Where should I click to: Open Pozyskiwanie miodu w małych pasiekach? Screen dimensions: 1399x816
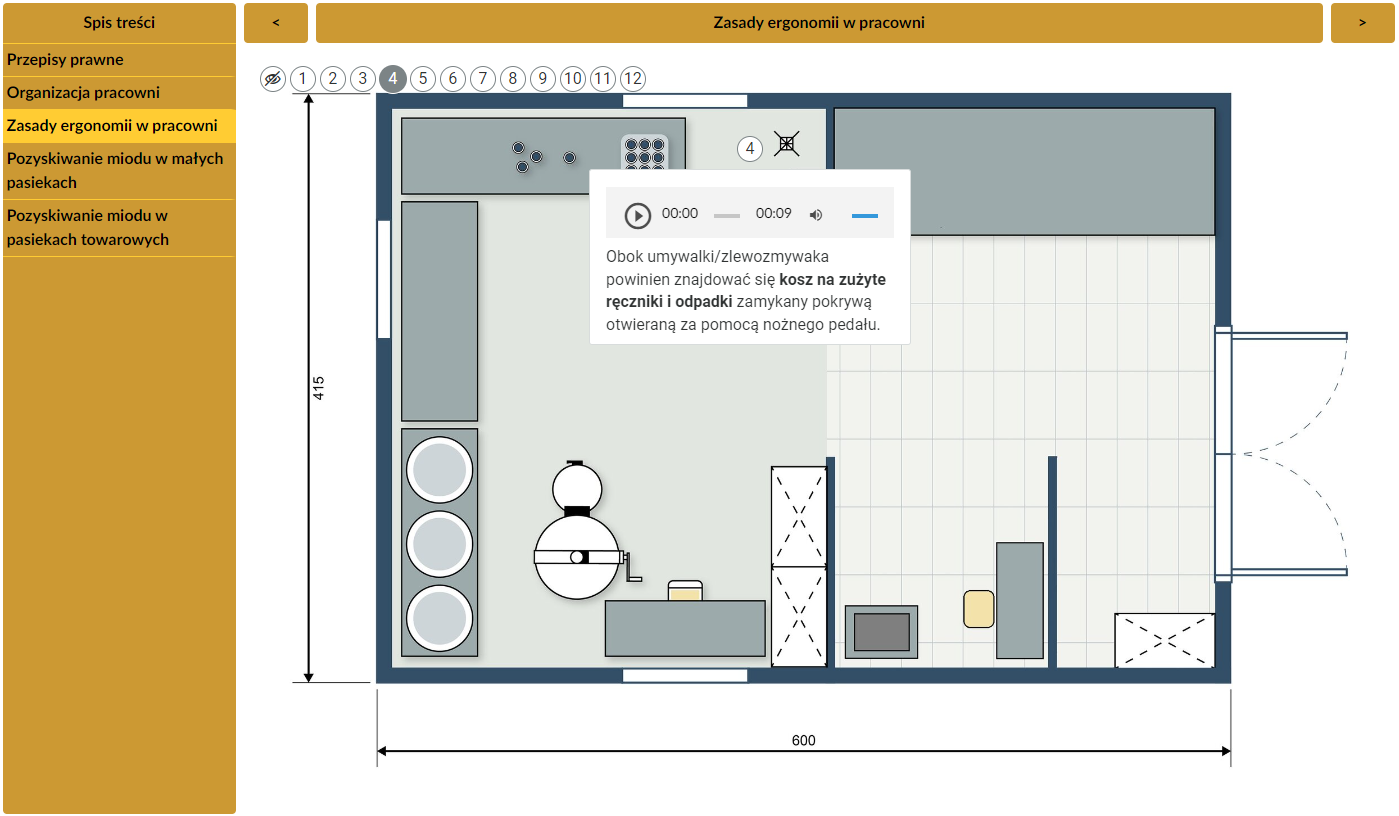click(x=115, y=170)
